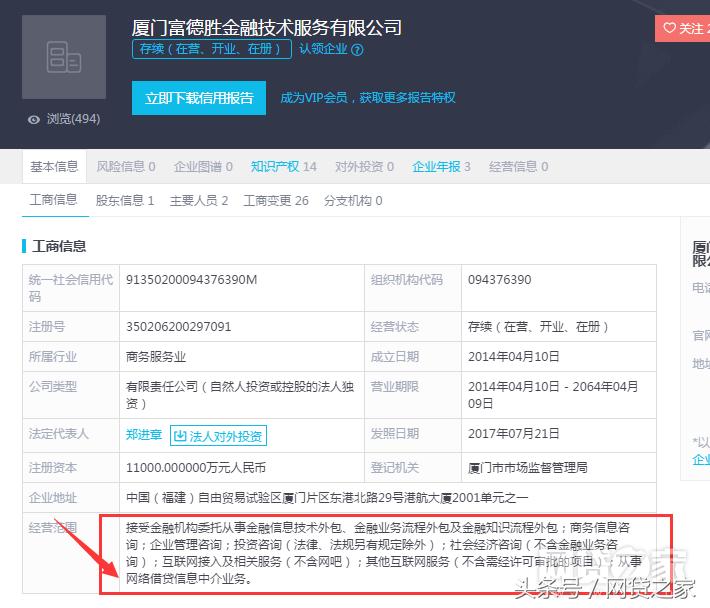Open 经营信息 0 tab

point(519,167)
